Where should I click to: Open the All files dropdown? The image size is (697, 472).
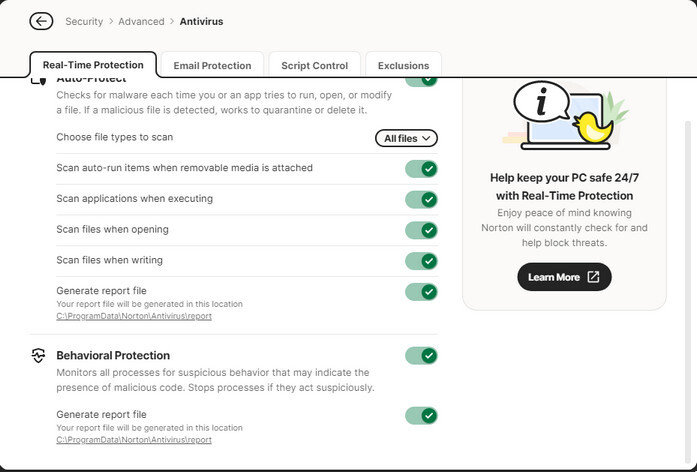click(x=406, y=138)
